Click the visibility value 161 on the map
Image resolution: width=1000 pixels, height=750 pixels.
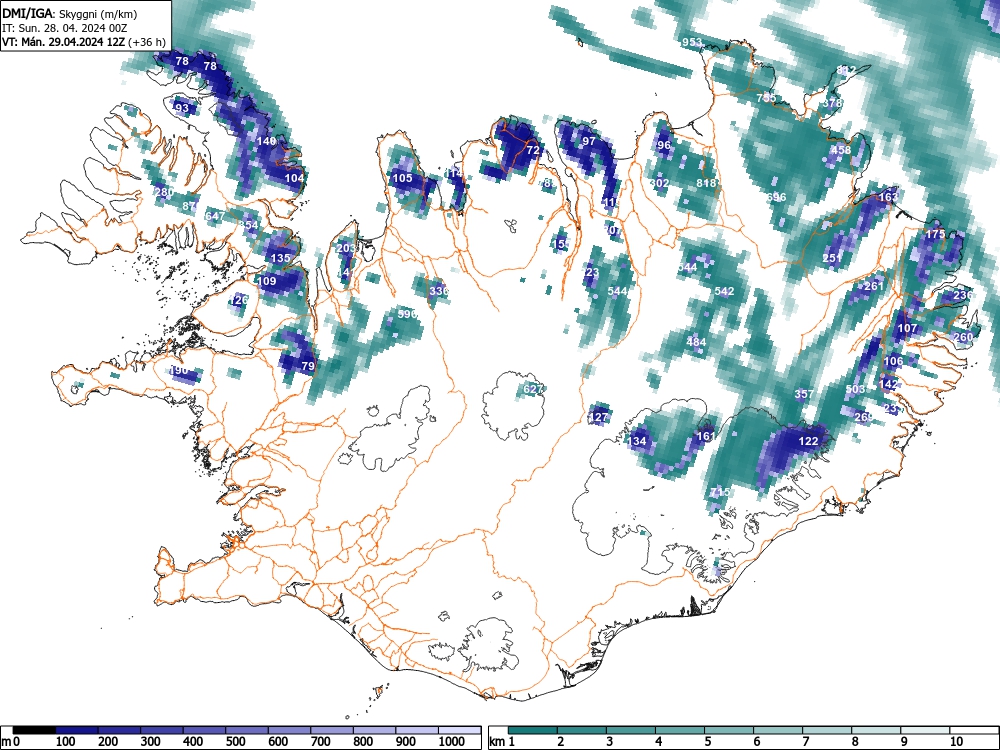point(705,436)
